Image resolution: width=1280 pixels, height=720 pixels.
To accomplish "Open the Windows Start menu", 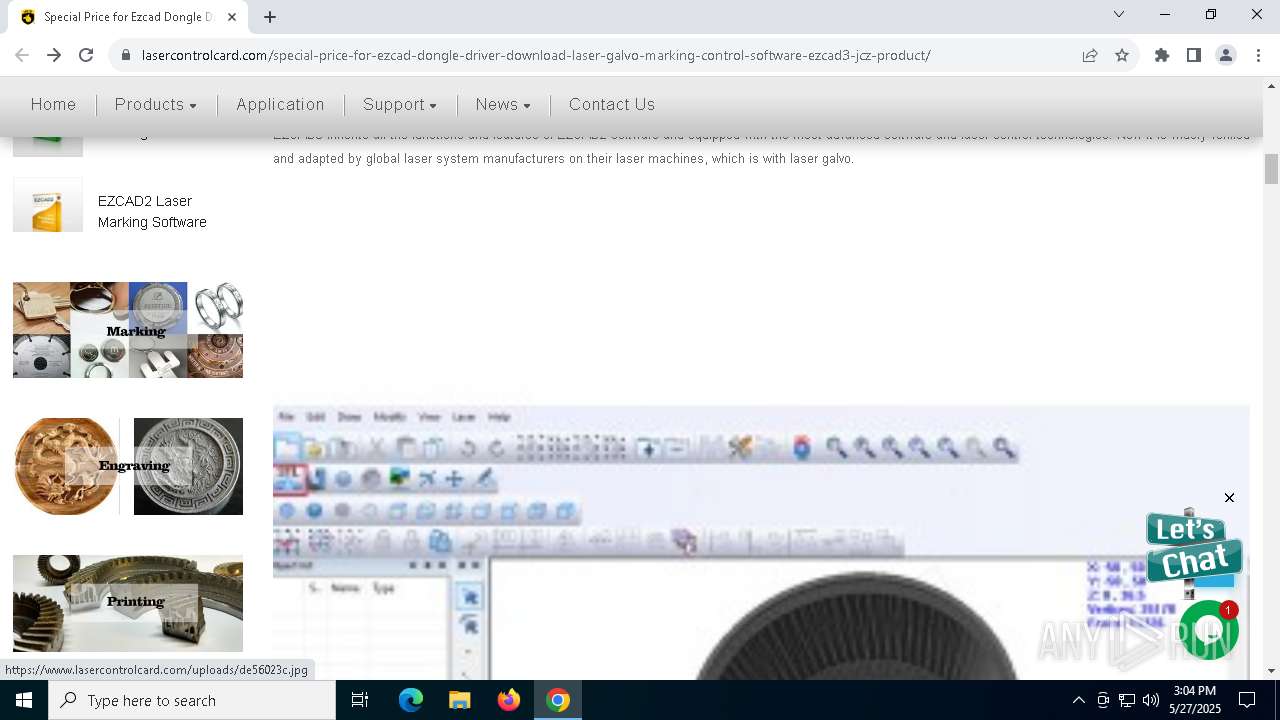I will click(x=24, y=700).
